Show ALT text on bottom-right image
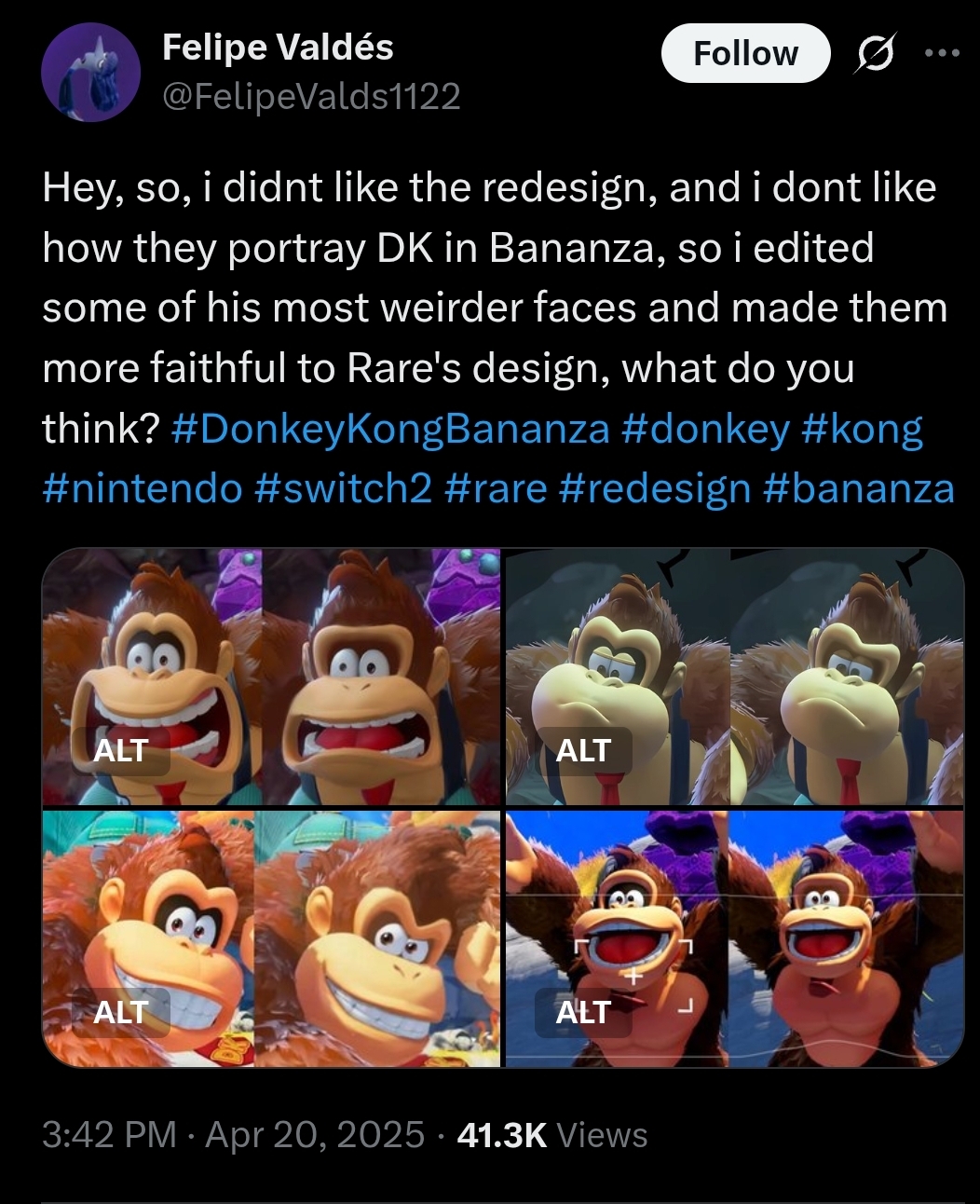Image resolution: width=980 pixels, height=1204 pixels. coord(583,1012)
